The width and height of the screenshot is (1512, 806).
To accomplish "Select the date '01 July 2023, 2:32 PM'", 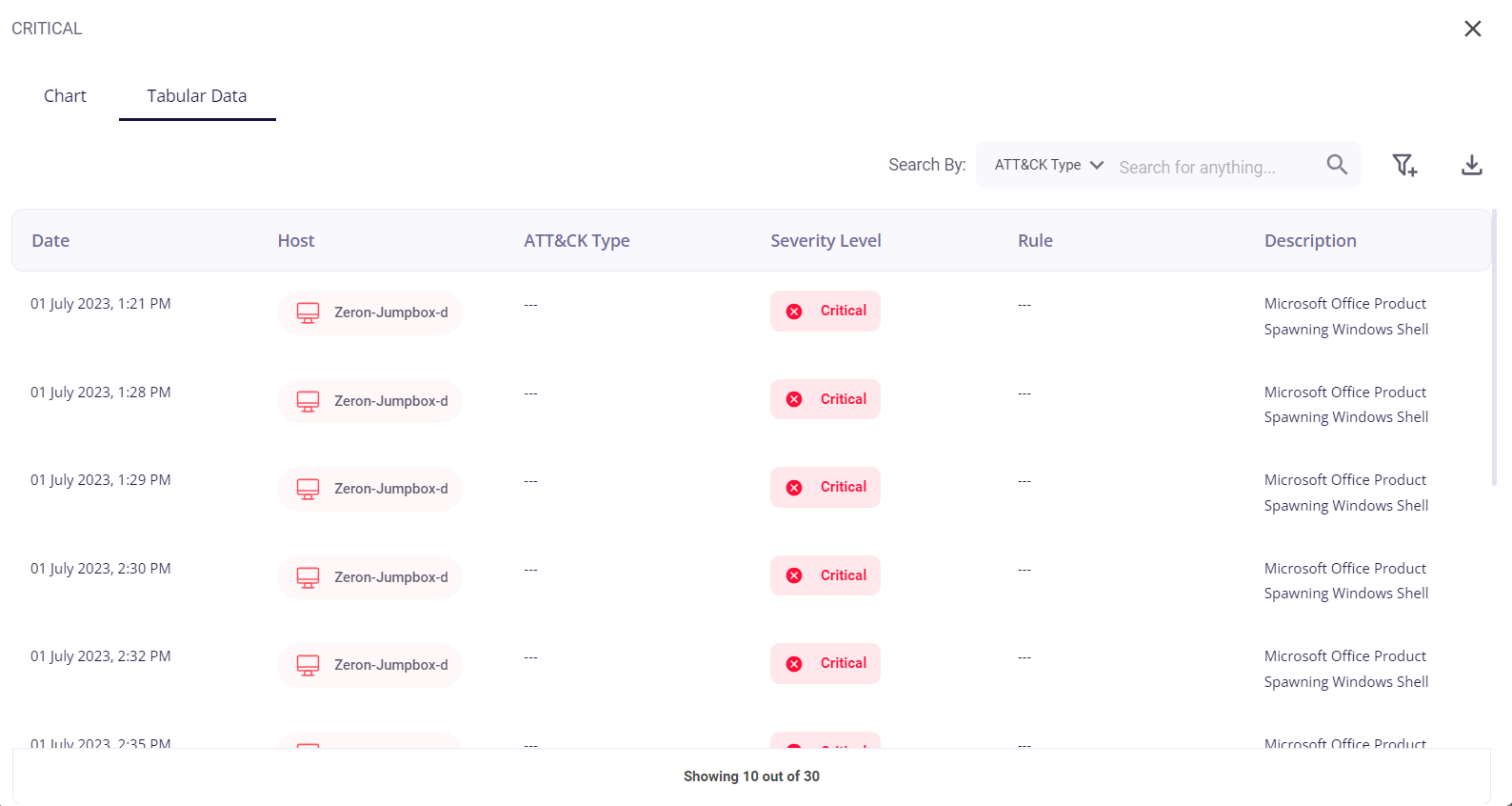I will point(101,656).
